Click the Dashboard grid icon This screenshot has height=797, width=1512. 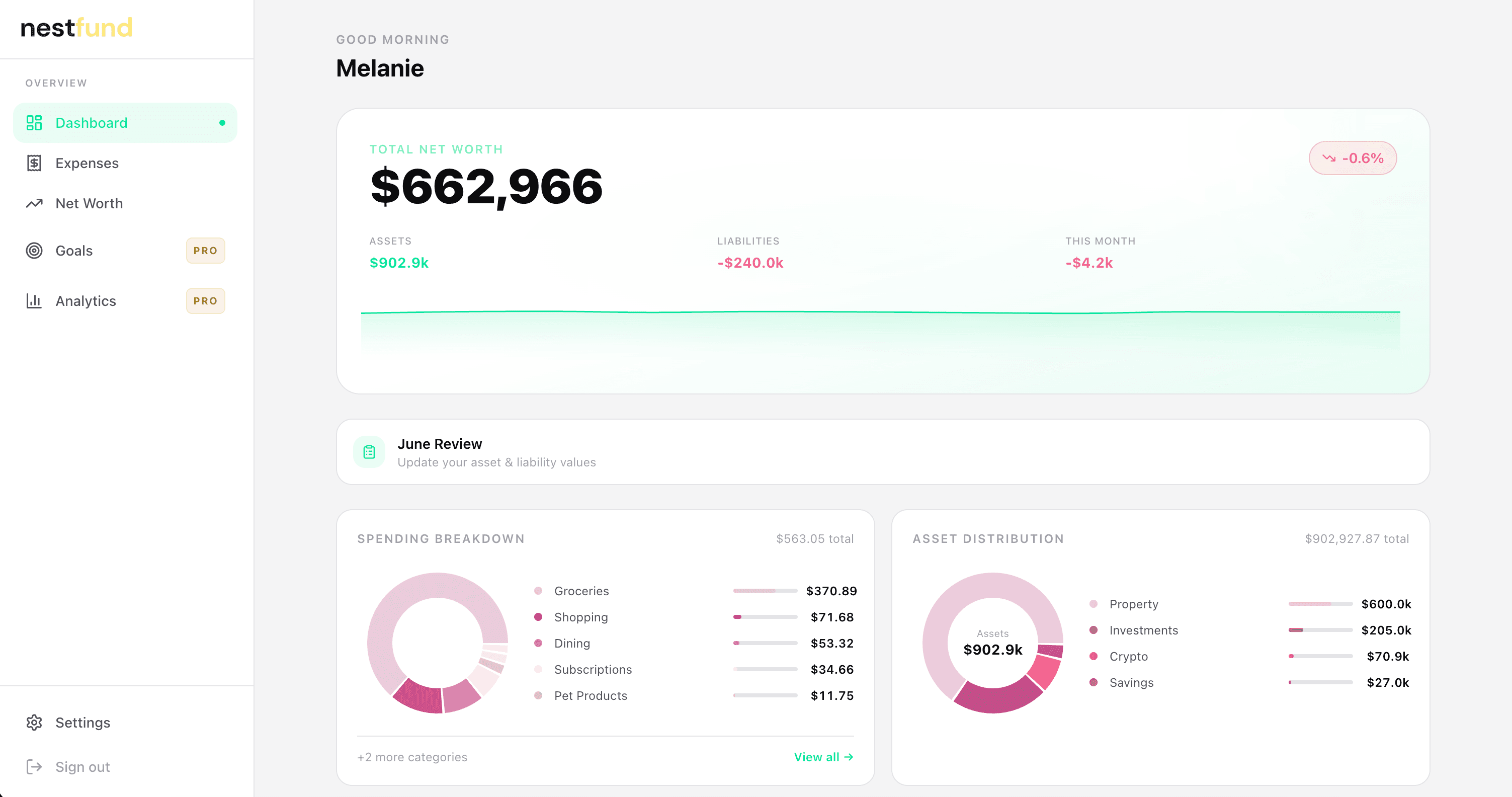(34, 123)
